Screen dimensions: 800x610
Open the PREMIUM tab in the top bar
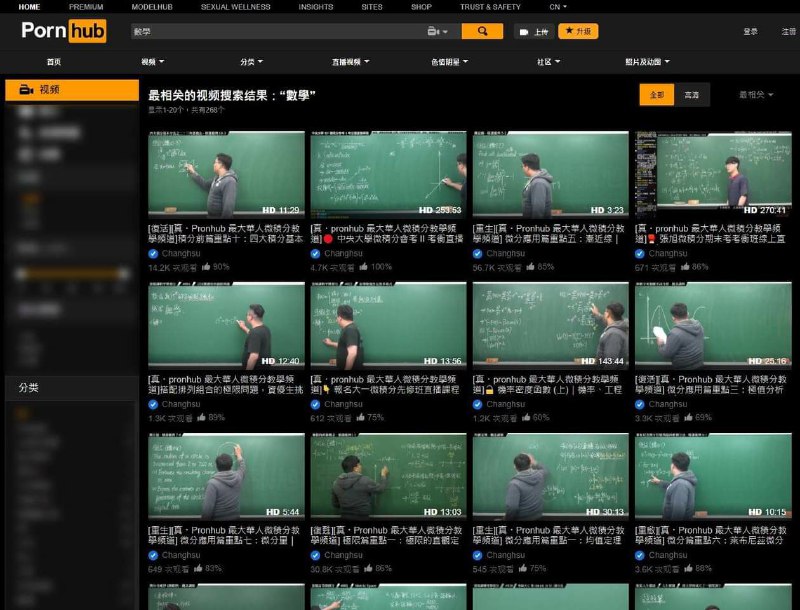tap(86, 7)
